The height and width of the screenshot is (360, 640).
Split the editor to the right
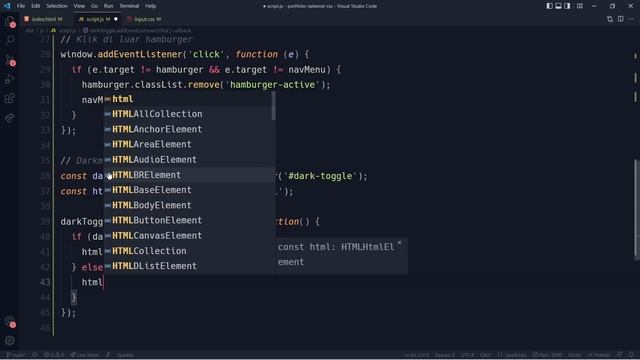(x=620, y=19)
